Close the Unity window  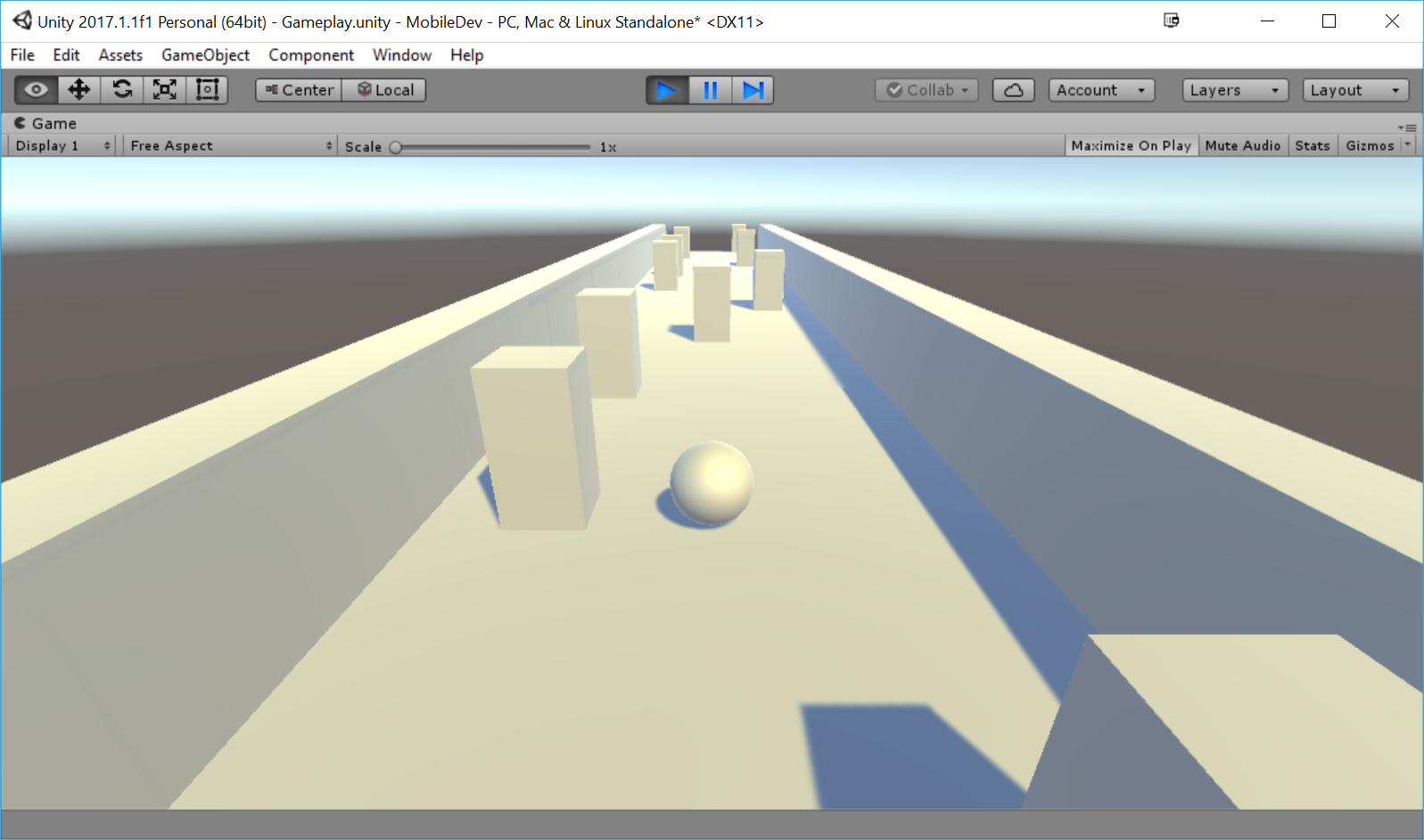[1392, 21]
